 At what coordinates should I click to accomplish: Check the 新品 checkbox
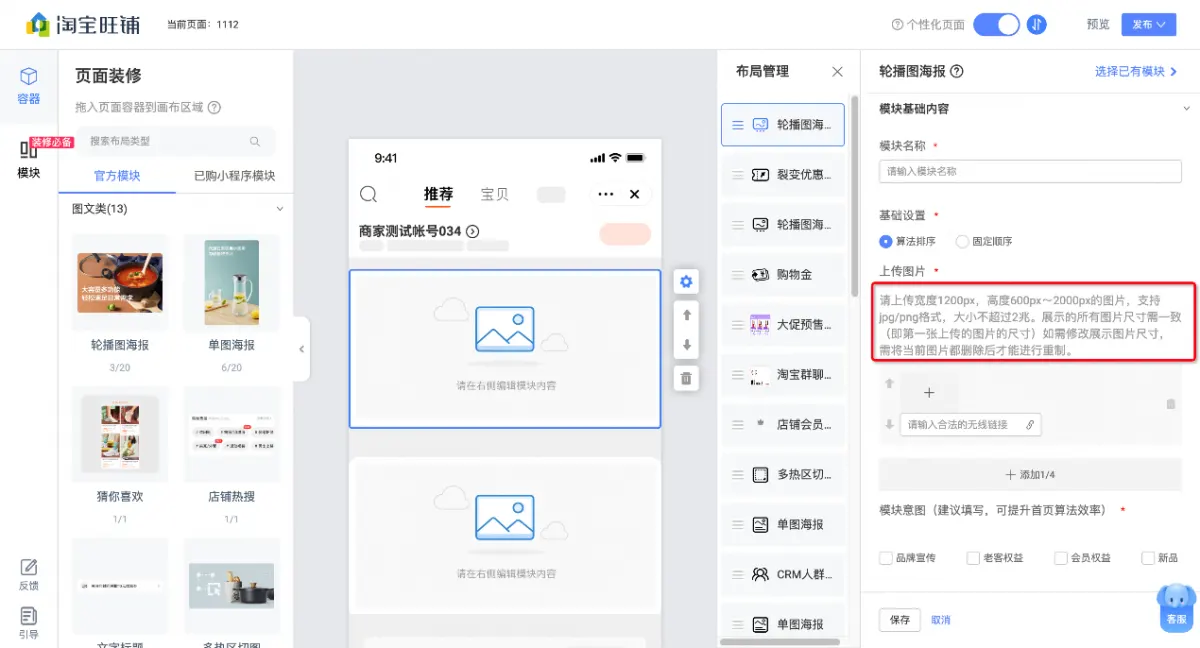[x=1148, y=558]
